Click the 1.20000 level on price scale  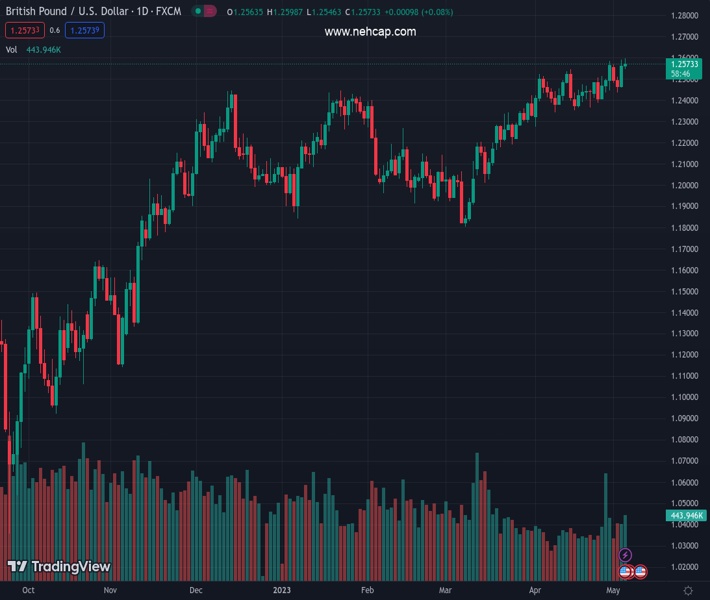click(685, 186)
